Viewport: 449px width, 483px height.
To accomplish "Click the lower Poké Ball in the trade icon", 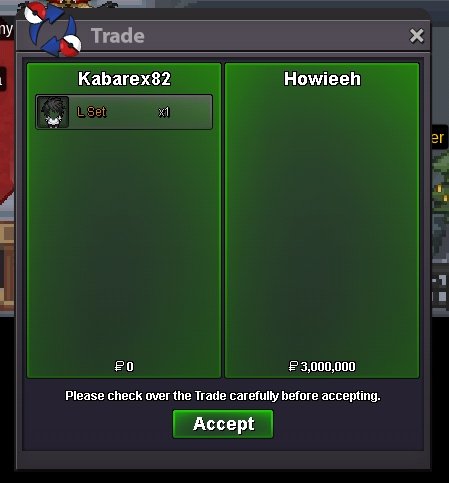I will tap(70, 45).
